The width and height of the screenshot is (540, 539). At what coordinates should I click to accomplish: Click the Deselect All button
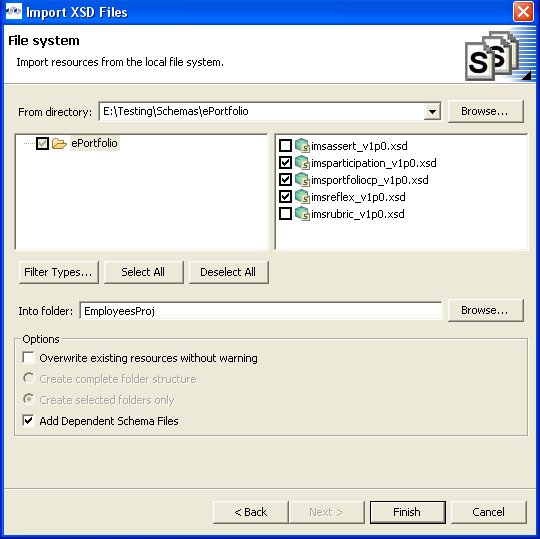point(228,272)
